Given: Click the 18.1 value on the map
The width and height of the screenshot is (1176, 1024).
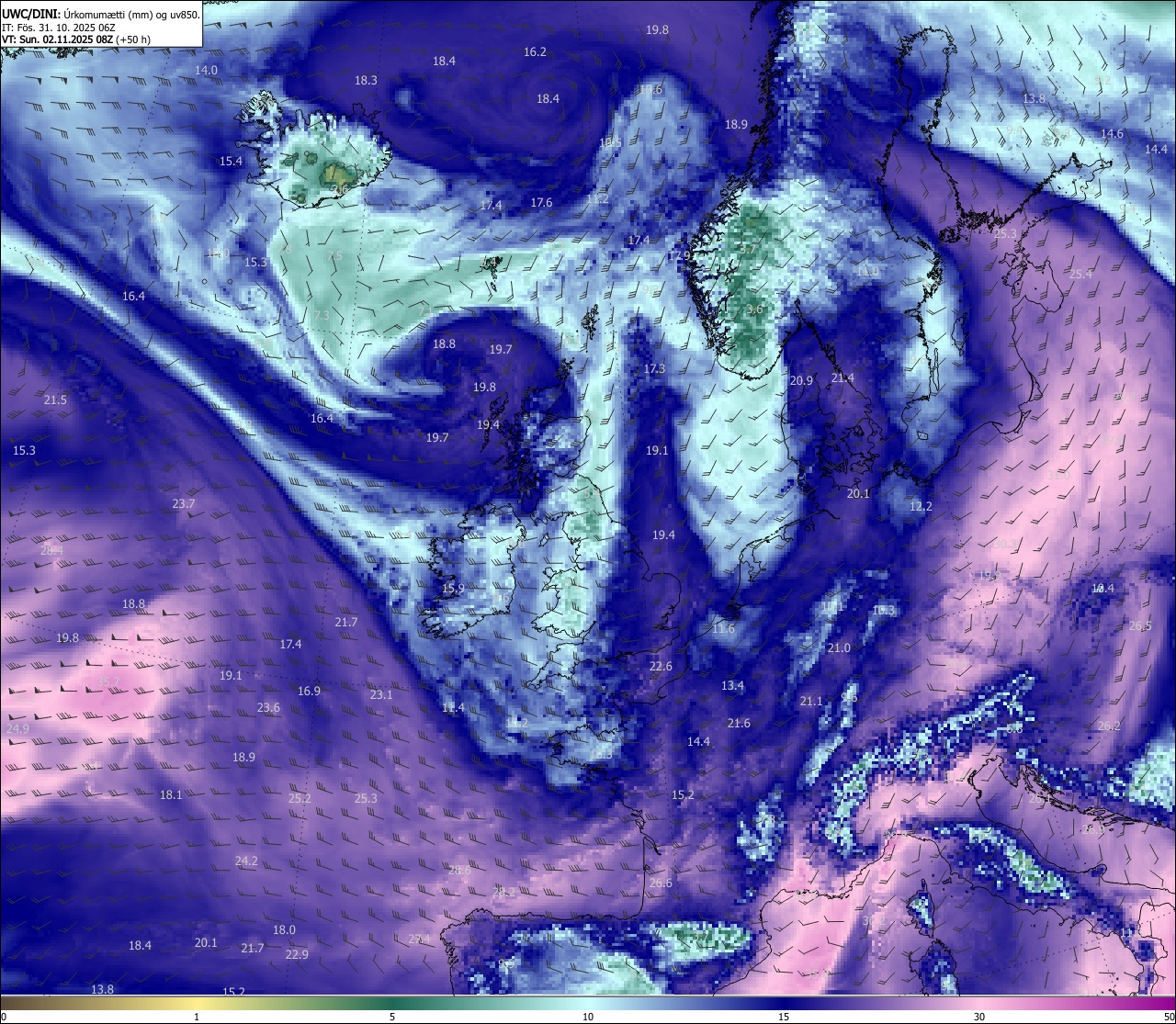Looking at the screenshot, I should click(x=171, y=795).
